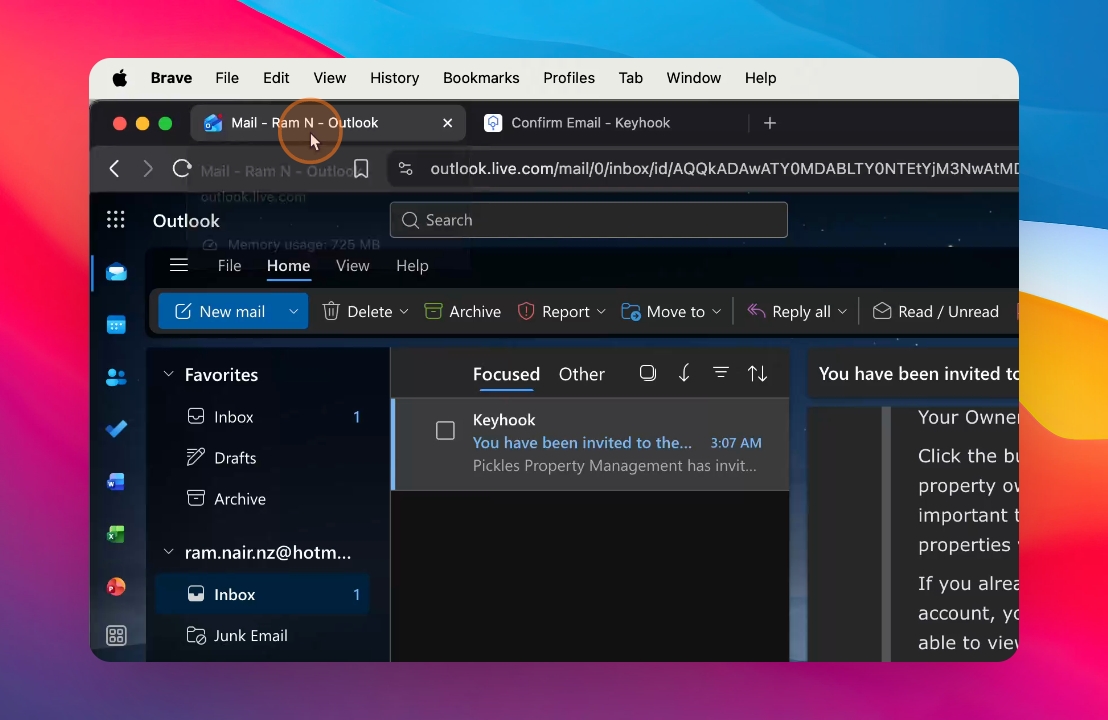
Task: Open the History menu in the menu bar
Action: [394, 78]
